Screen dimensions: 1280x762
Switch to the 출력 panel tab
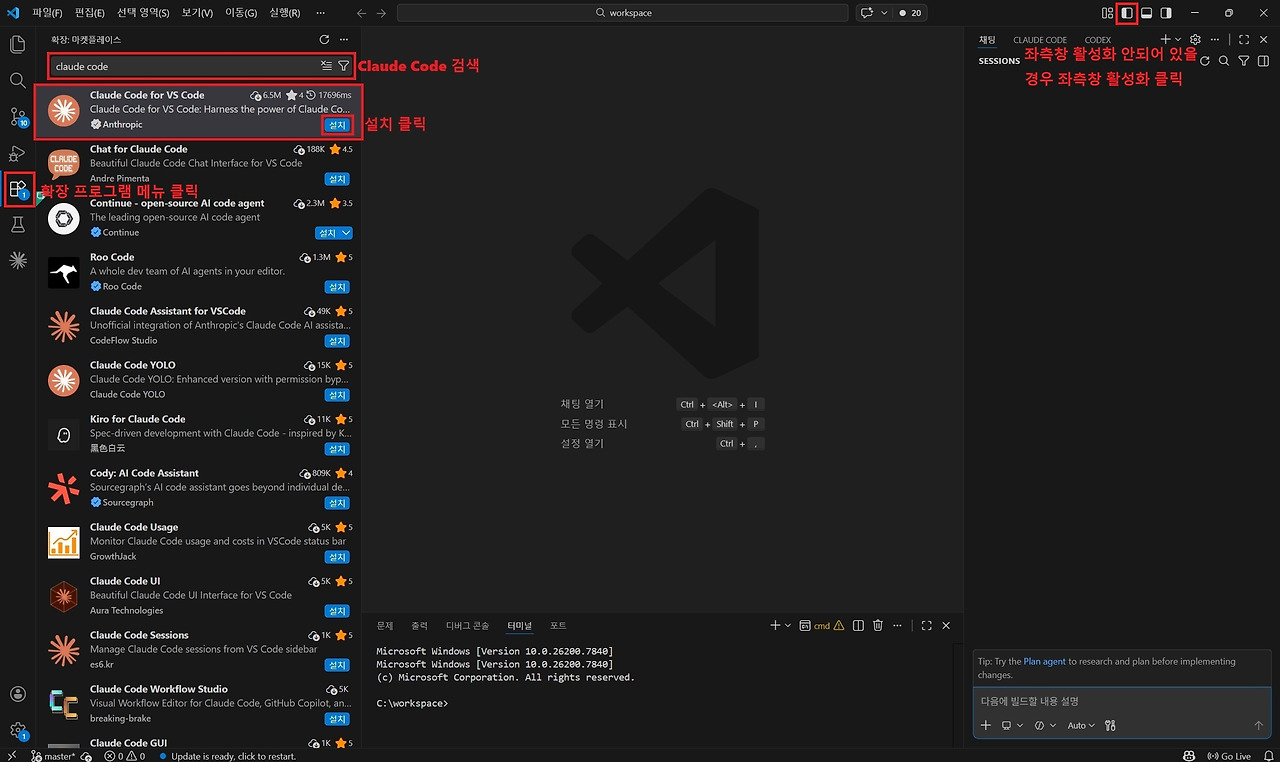click(419, 626)
